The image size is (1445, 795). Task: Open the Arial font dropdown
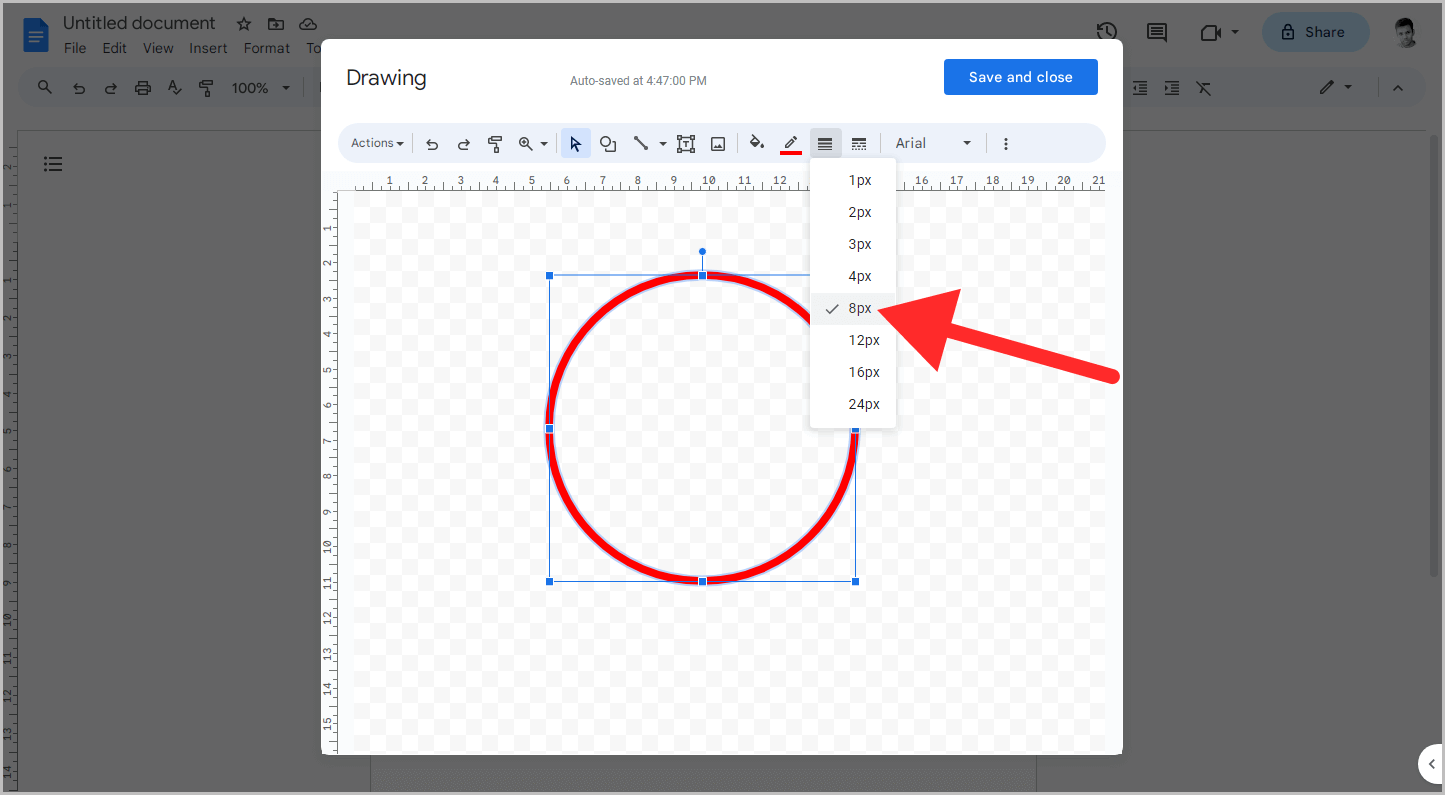click(932, 143)
